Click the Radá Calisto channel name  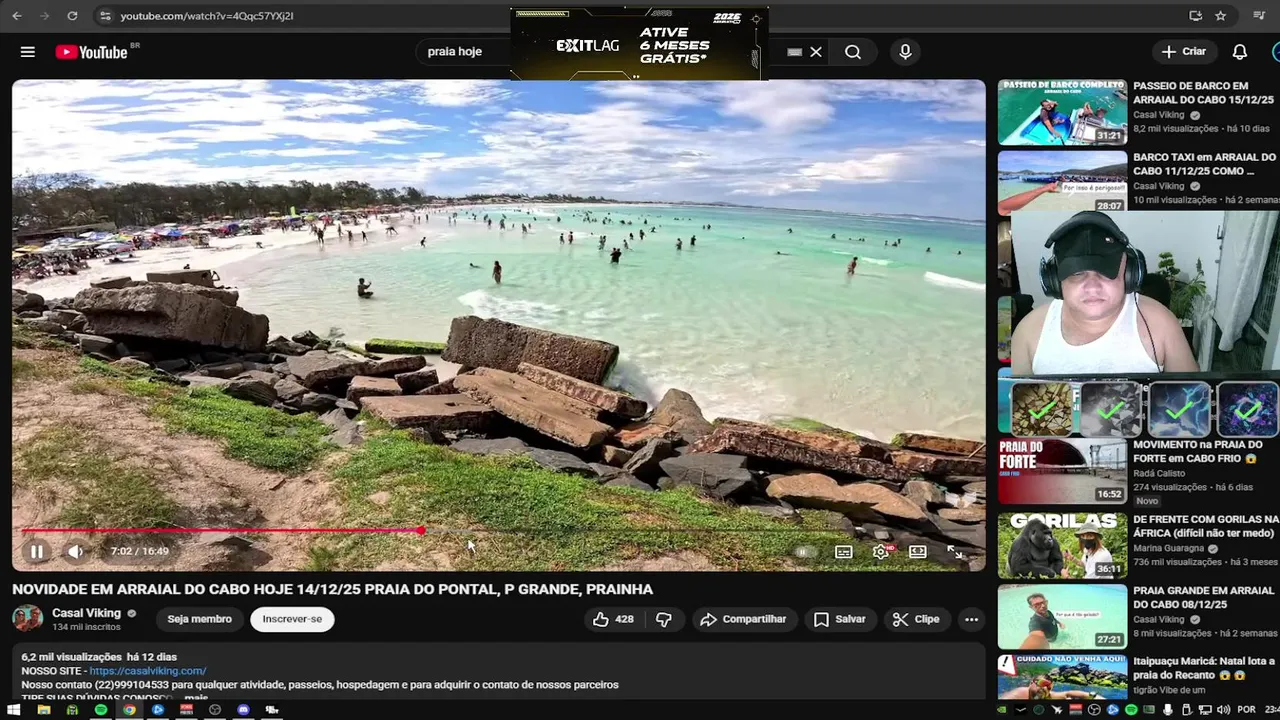[x=1159, y=473]
